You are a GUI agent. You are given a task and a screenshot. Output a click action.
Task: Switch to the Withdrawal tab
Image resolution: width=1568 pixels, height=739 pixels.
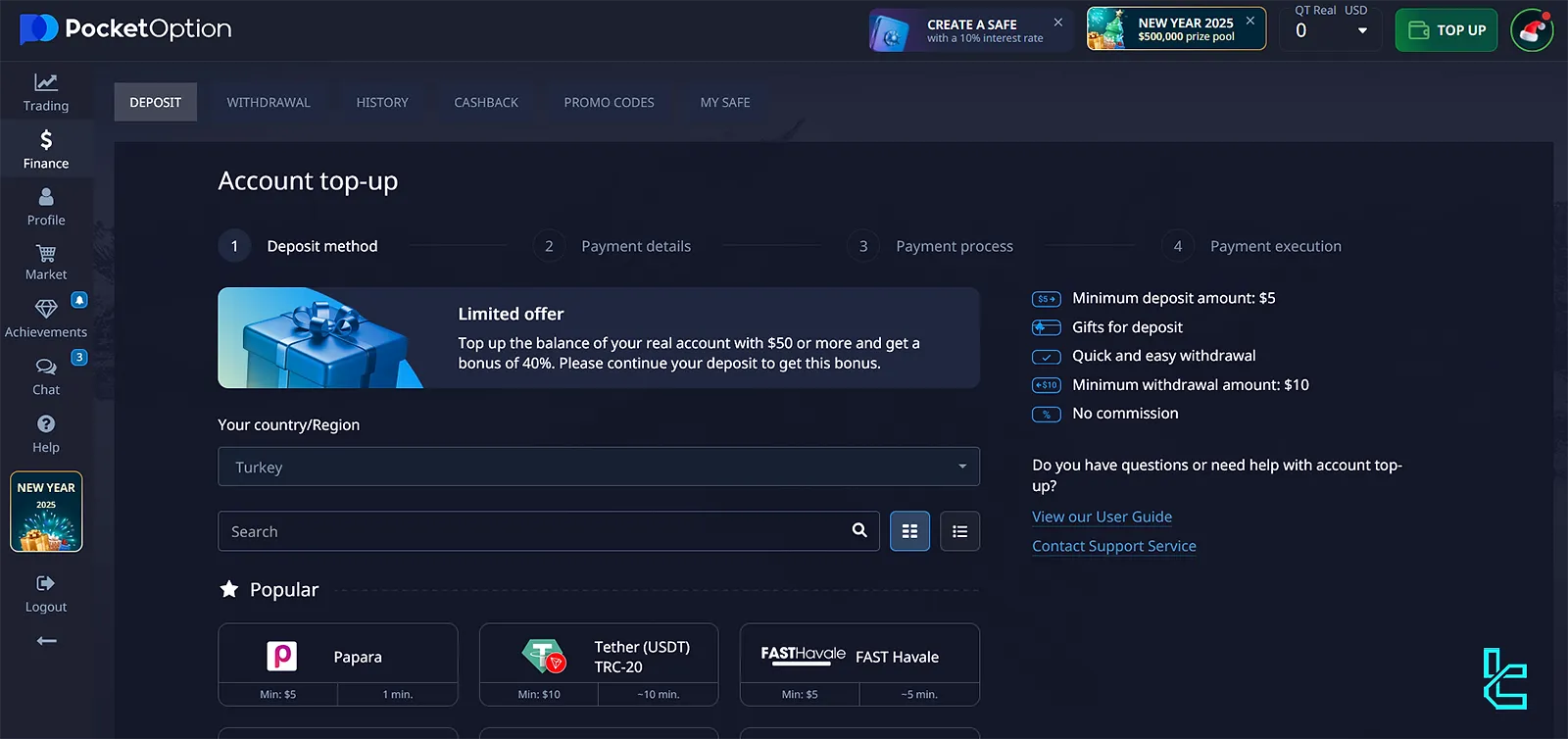pos(269,102)
